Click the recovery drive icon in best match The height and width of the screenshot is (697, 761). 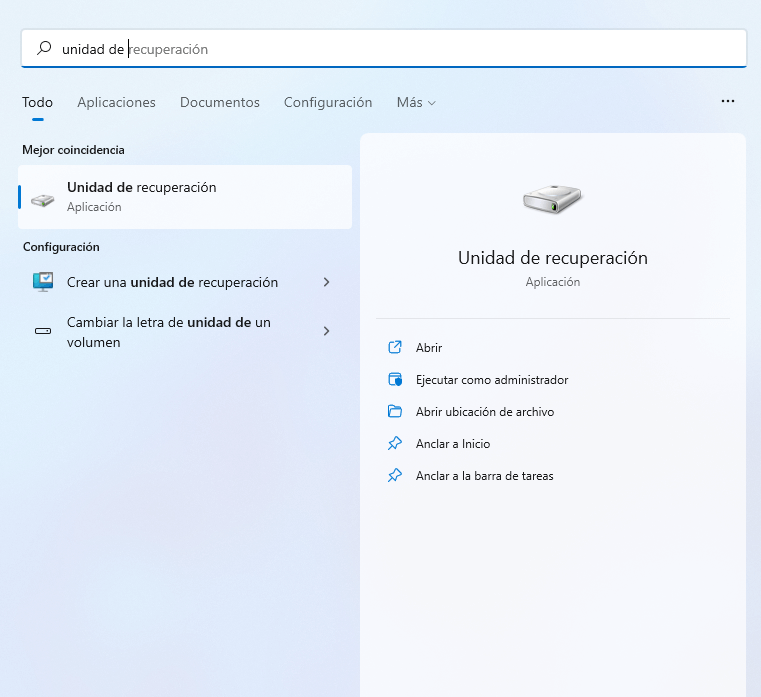pos(43,198)
